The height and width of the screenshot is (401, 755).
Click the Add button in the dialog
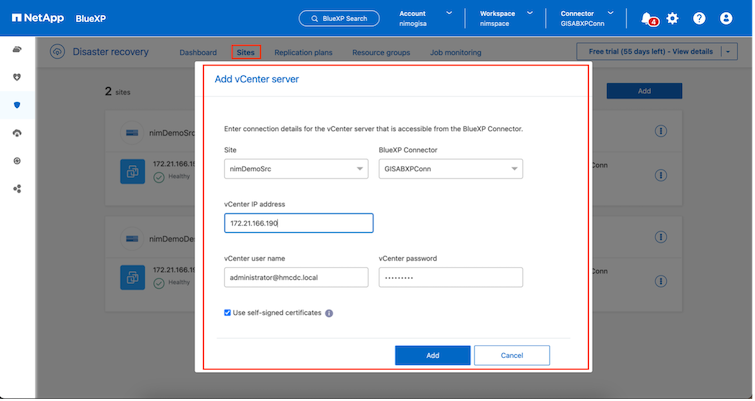(432, 355)
